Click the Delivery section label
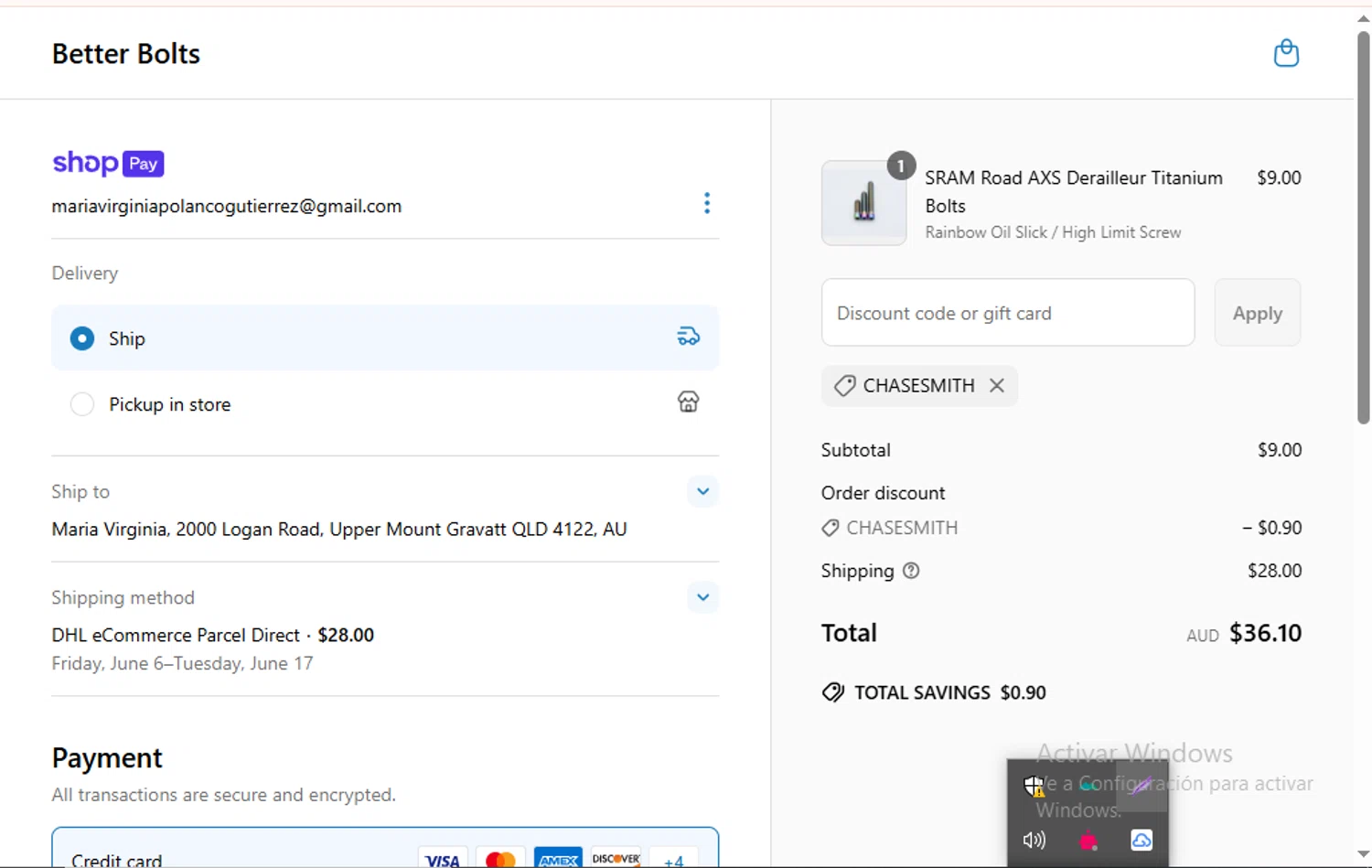 [x=85, y=273]
